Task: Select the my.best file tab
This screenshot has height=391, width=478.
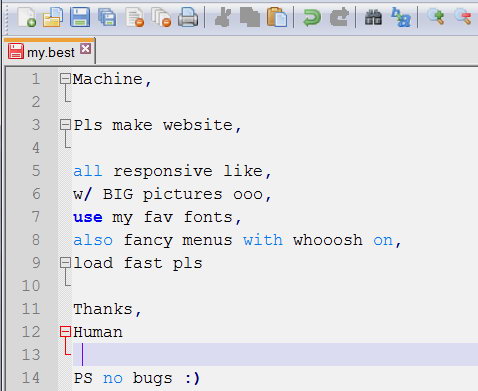Action: point(50,52)
